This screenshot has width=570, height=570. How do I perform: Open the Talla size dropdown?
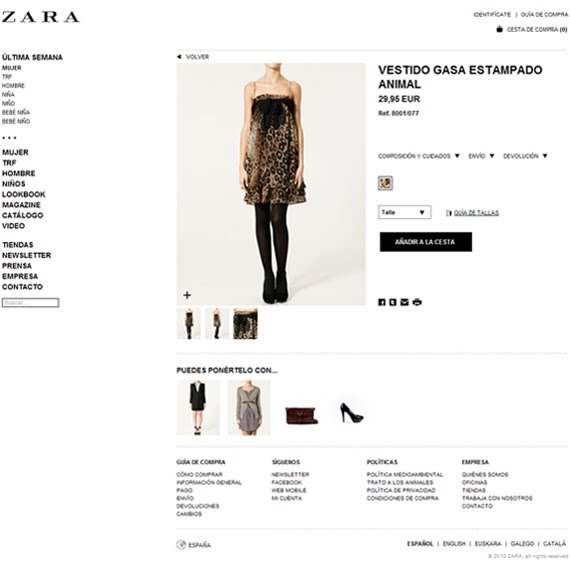405,212
